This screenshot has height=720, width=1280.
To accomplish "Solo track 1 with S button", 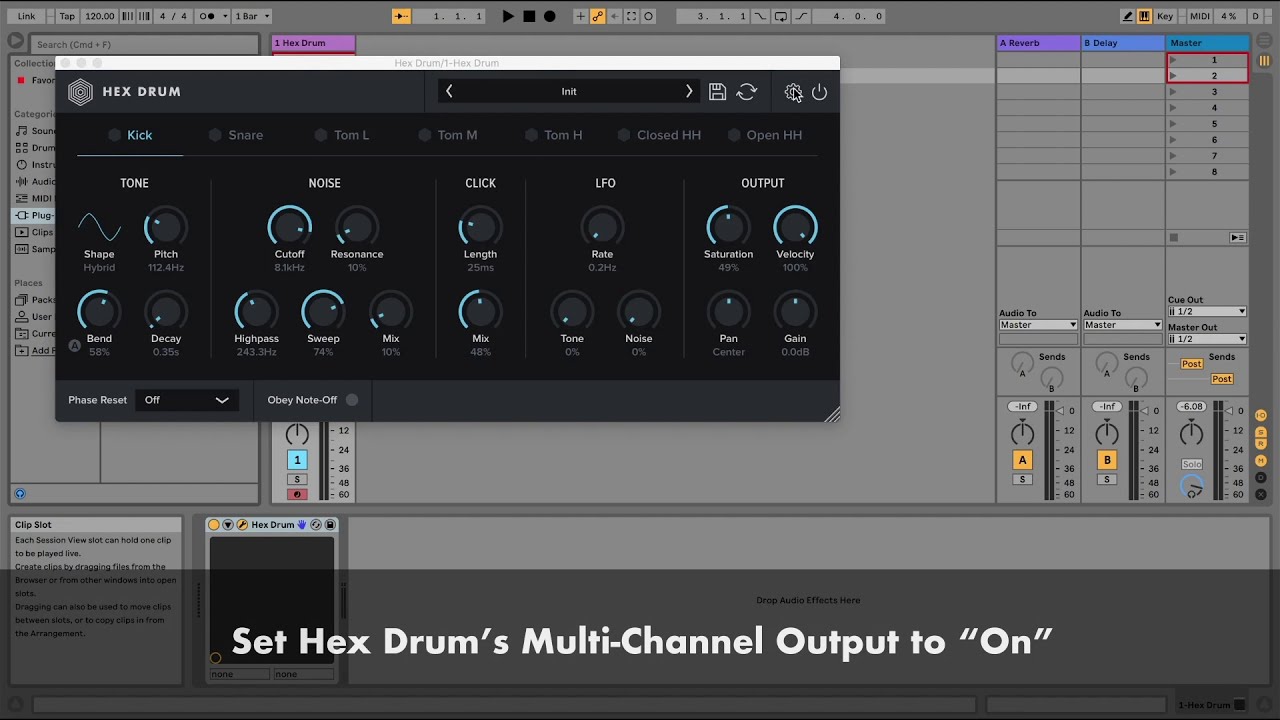I will tap(297, 480).
